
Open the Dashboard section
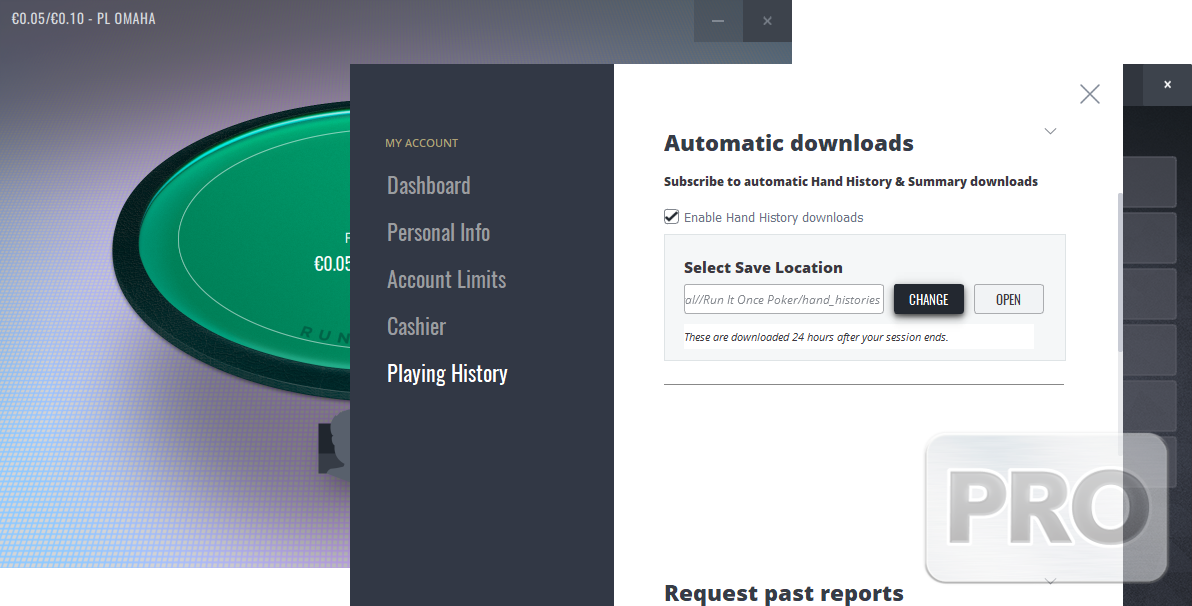pyautogui.click(x=428, y=186)
